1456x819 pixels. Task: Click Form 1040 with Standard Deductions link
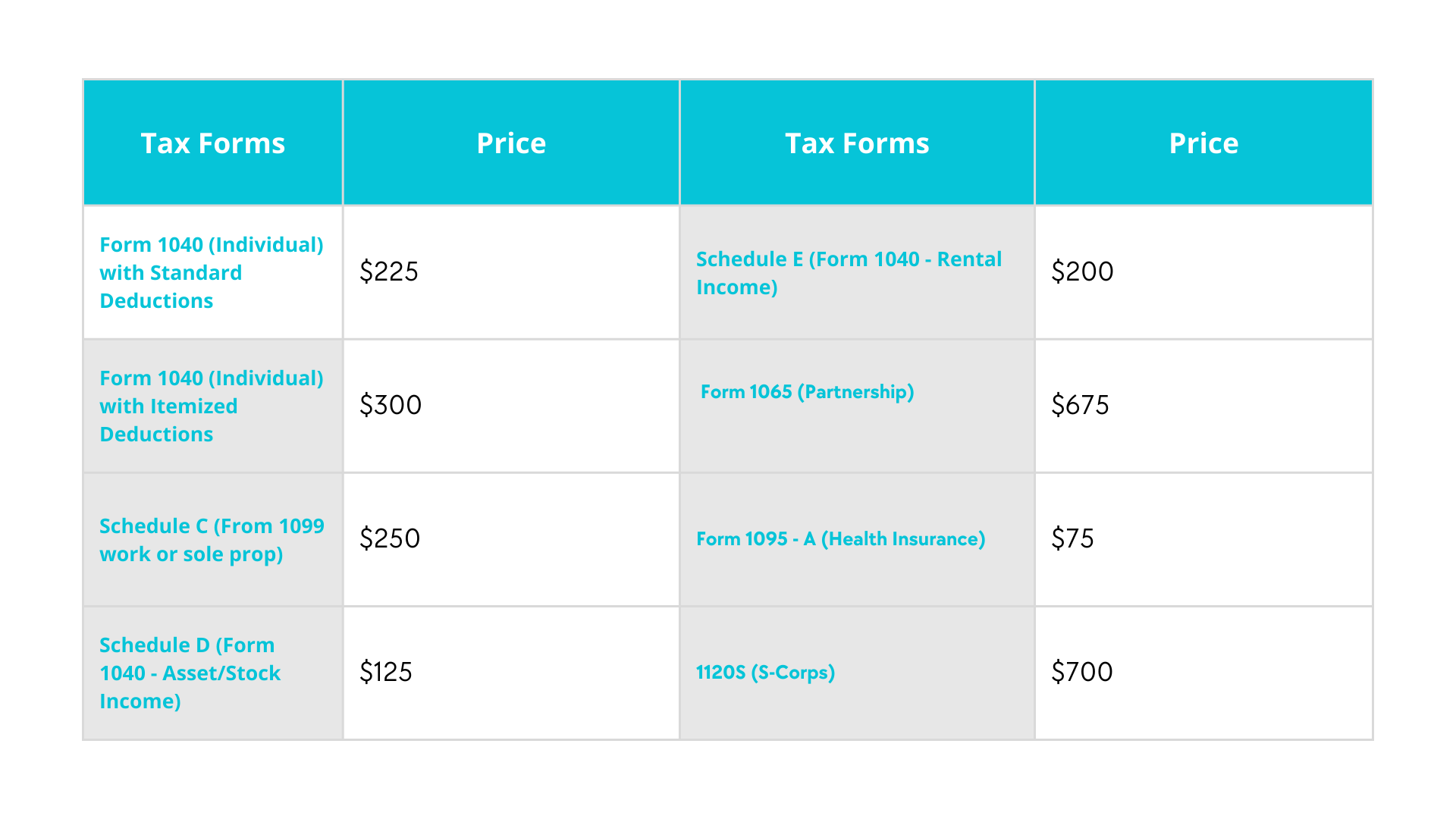212,272
